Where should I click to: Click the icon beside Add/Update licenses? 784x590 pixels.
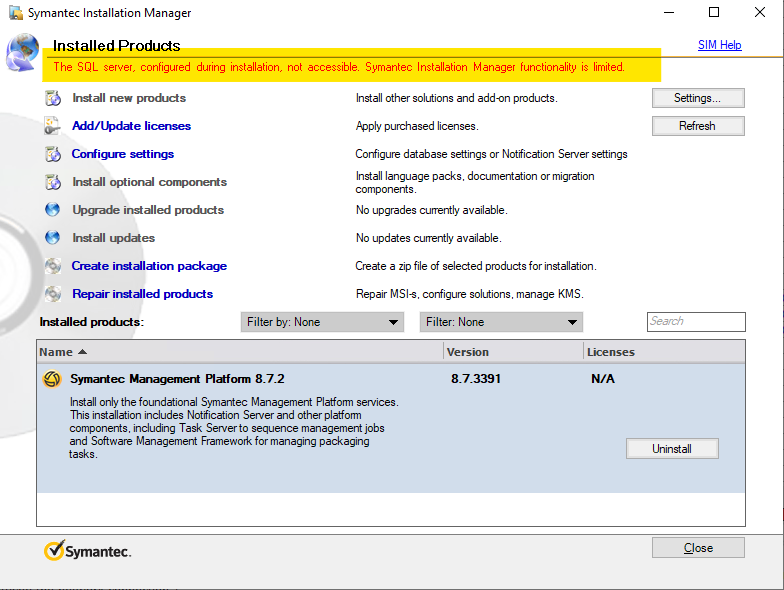53,126
